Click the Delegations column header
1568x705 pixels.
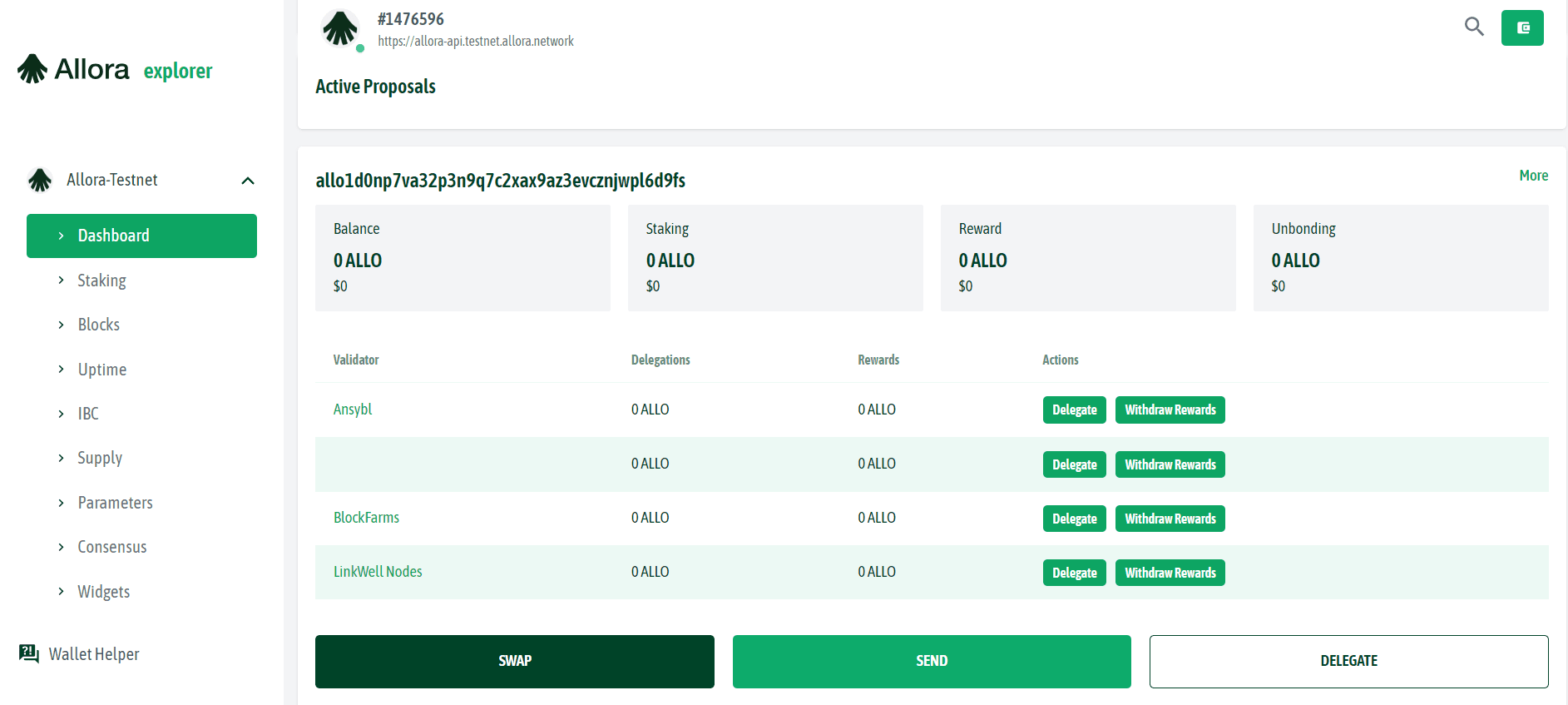(660, 360)
